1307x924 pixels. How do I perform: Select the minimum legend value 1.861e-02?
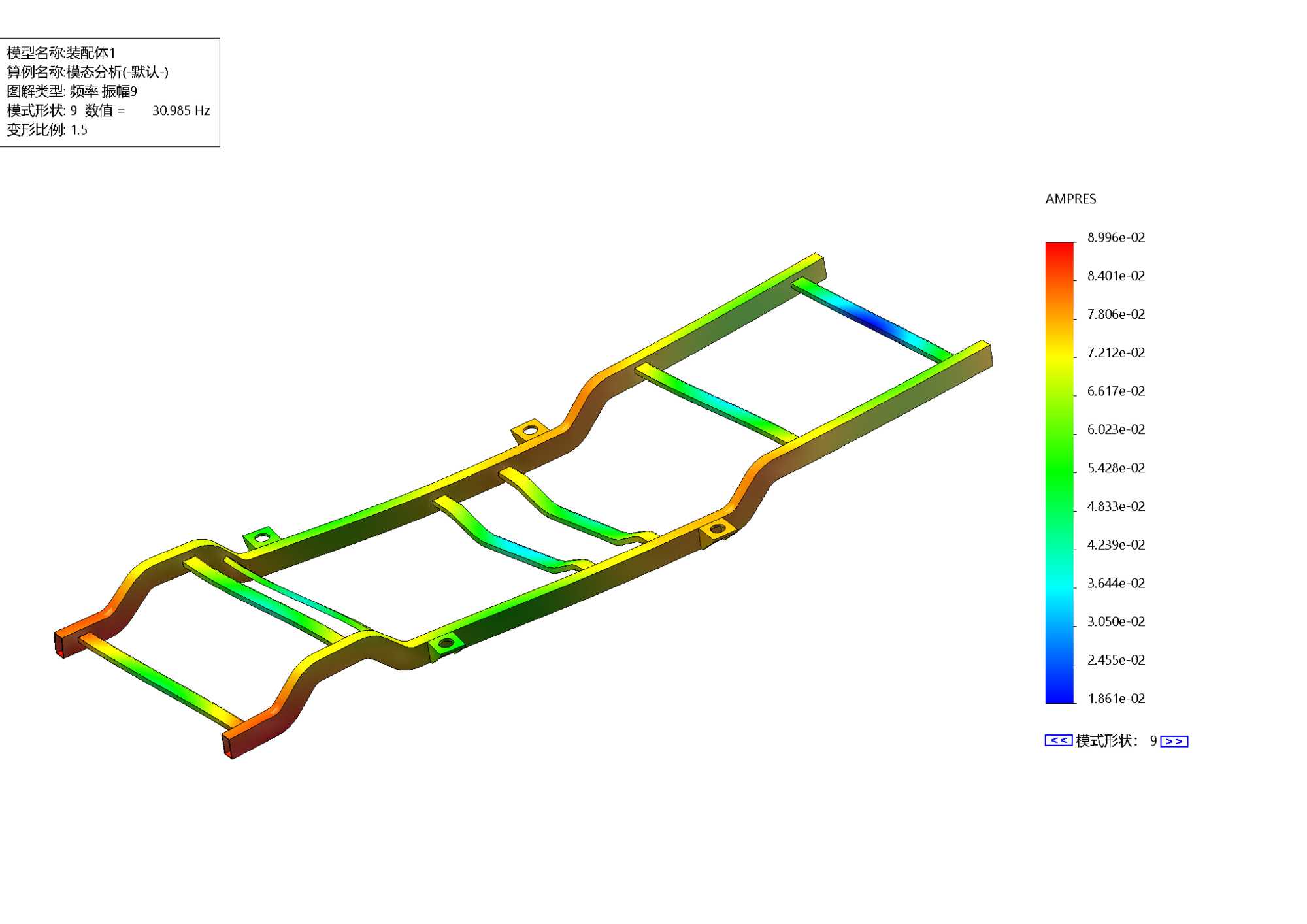coord(1116,699)
